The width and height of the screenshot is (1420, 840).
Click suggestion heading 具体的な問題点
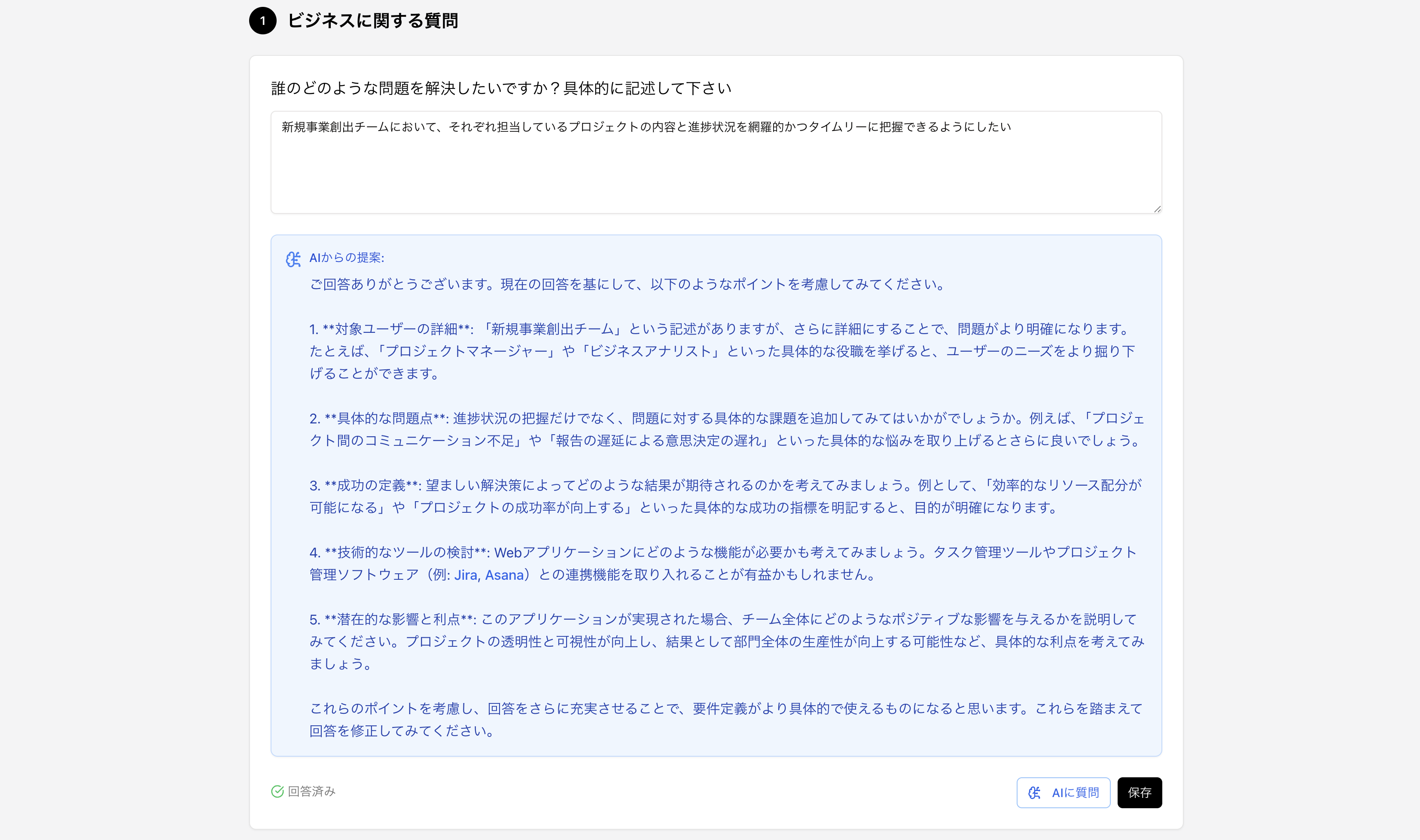[385, 418]
